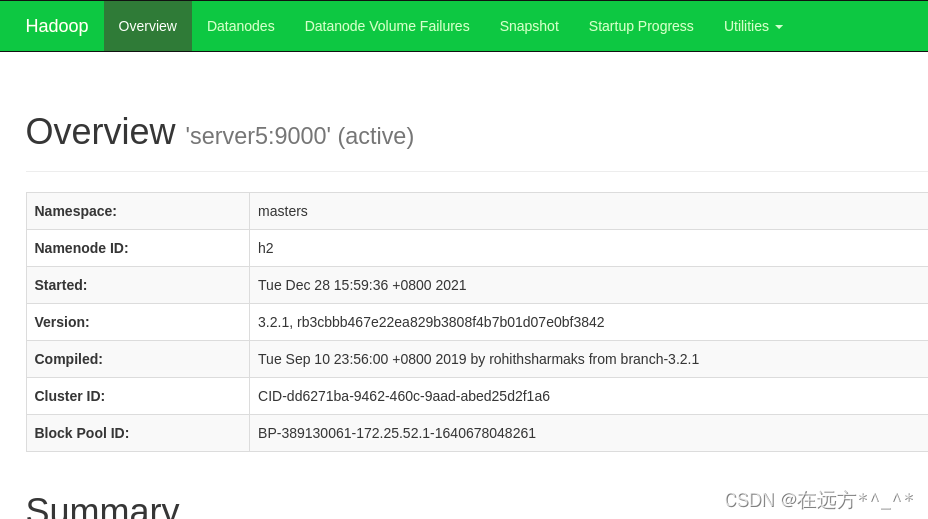Image resolution: width=928 pixels, height=519 pixels.
Task: Click the Started label cell
Action: coord(138,285)
